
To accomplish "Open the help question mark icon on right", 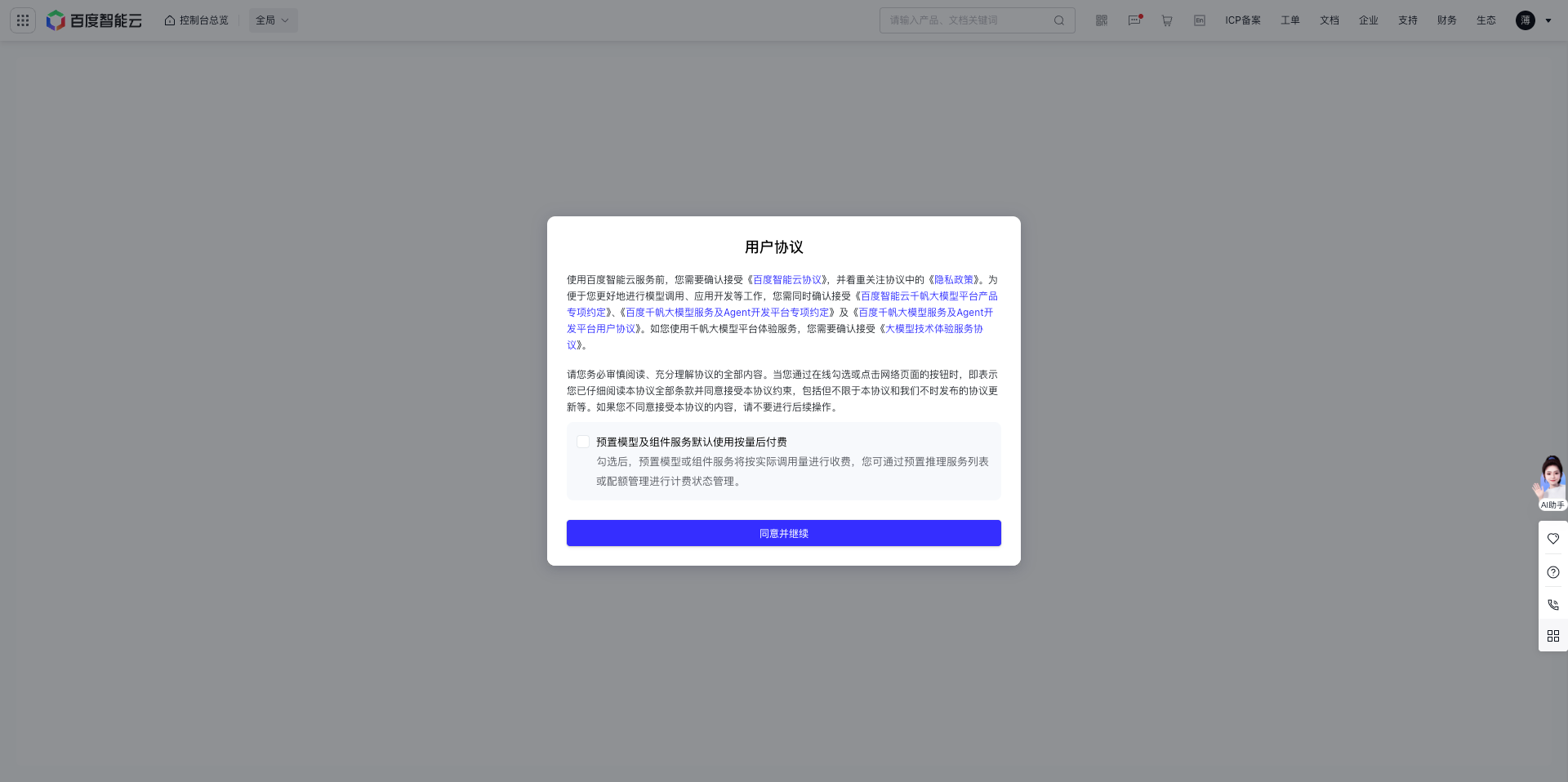I will pos(1552,571).
